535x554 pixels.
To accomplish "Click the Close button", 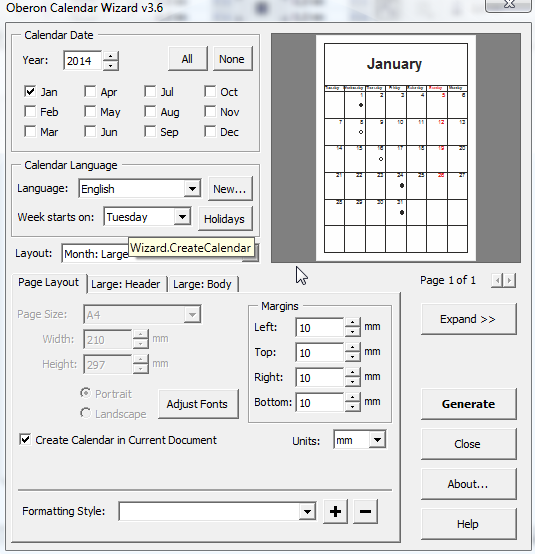I will pos(468,444).
